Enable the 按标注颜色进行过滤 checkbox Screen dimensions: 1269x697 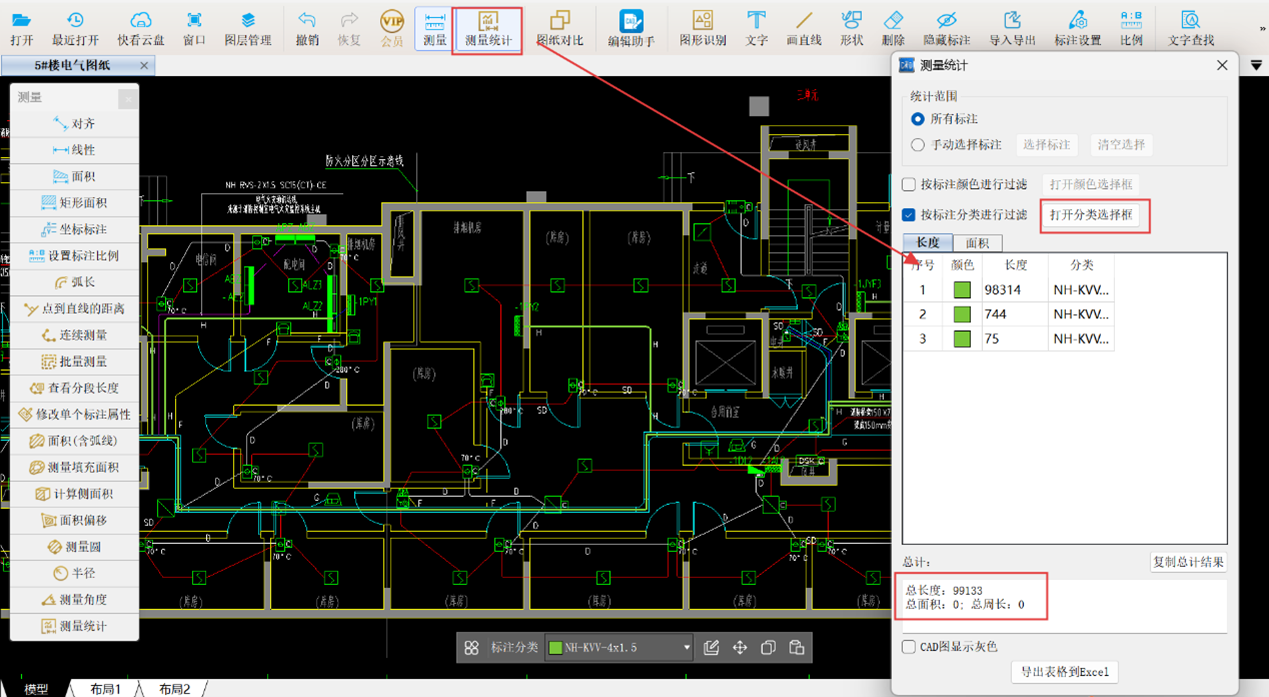[x=909, y=185]
